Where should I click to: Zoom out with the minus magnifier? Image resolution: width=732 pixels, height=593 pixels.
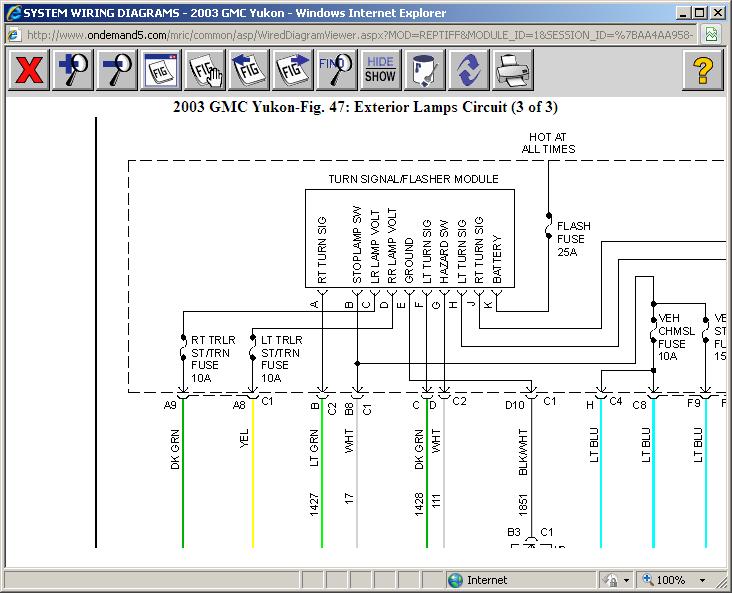point(117,70)
